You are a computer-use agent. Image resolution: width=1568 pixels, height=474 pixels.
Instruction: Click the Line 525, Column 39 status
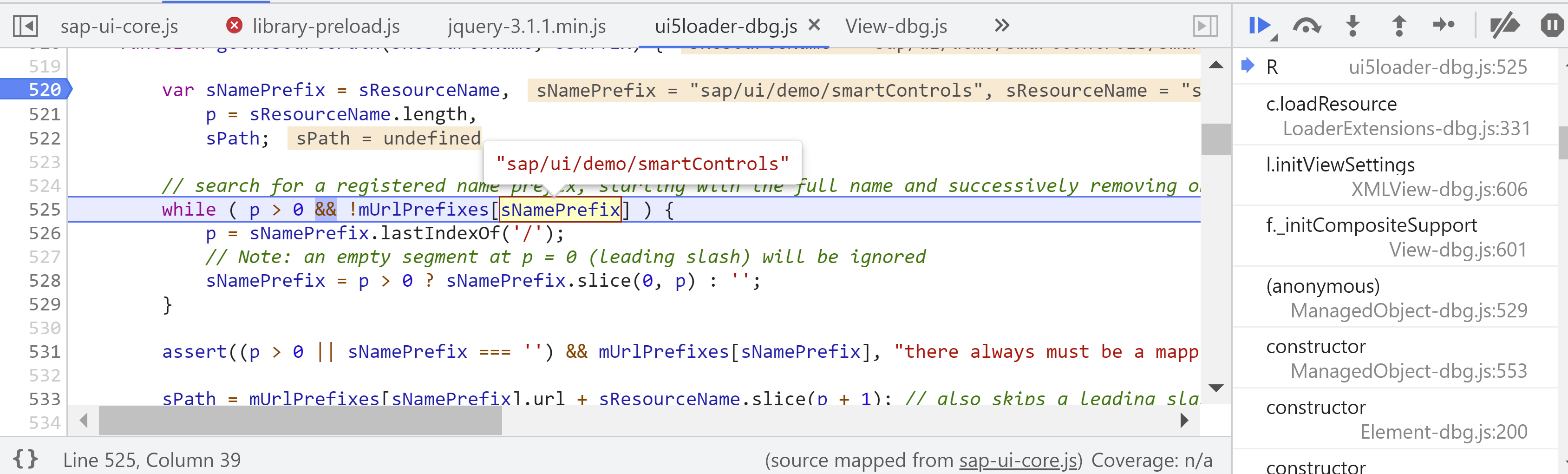(152, 460)
